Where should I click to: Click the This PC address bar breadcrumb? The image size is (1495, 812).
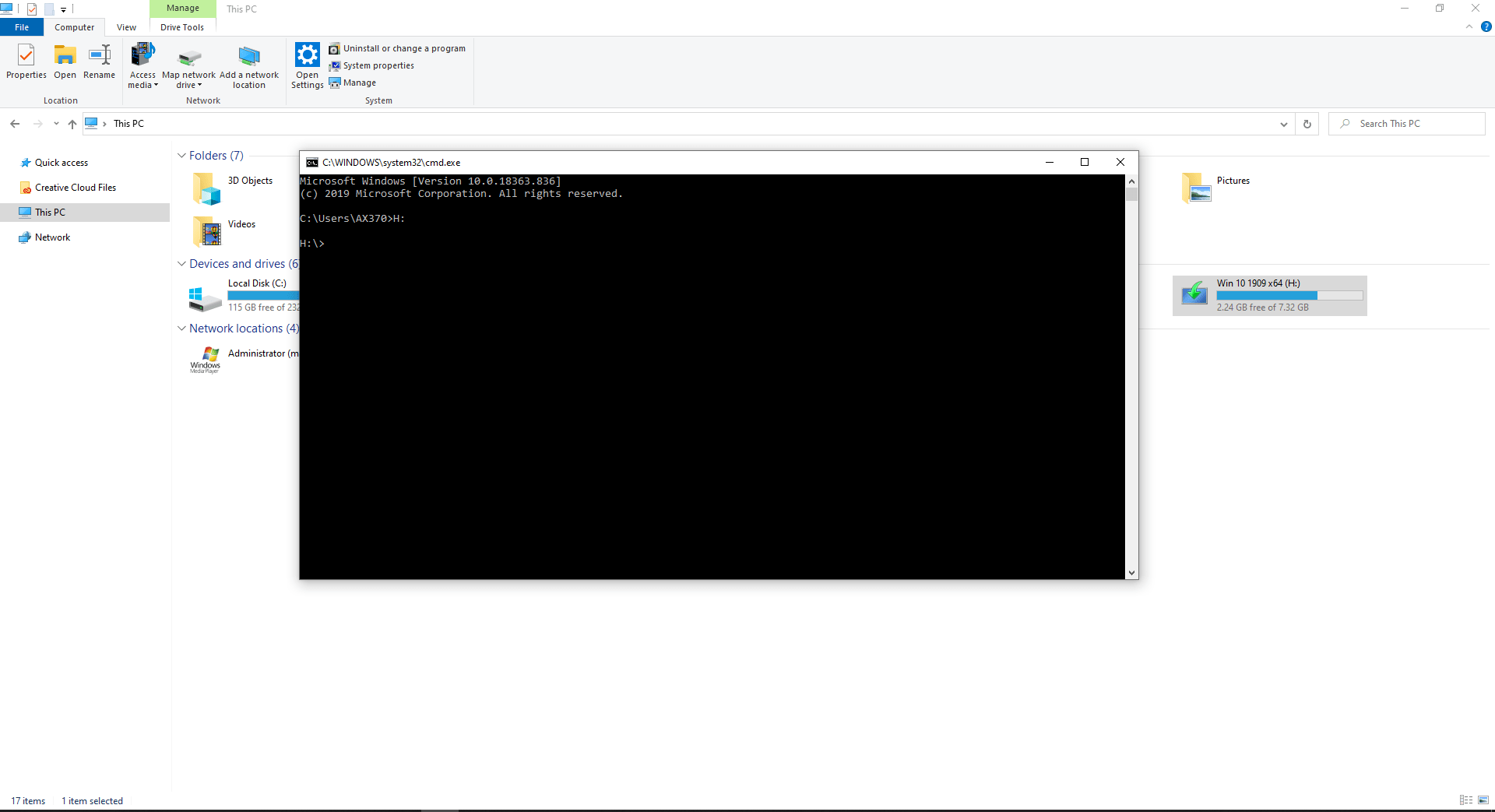128,124
